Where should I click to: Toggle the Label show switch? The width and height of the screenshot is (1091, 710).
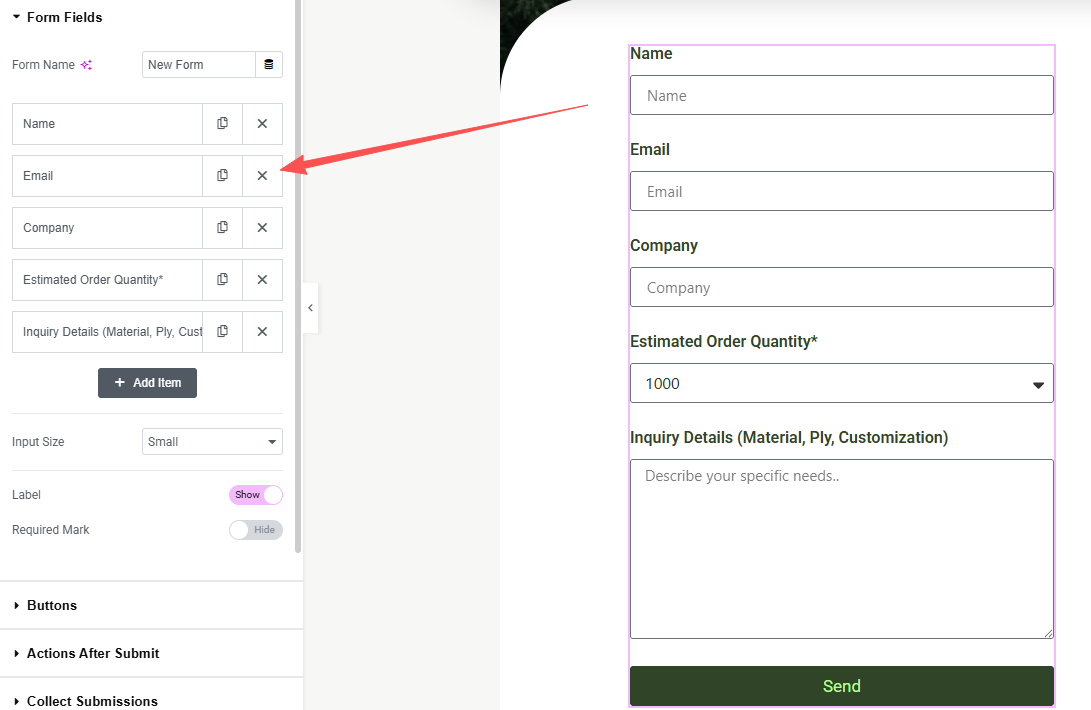[x=255, y=495]
